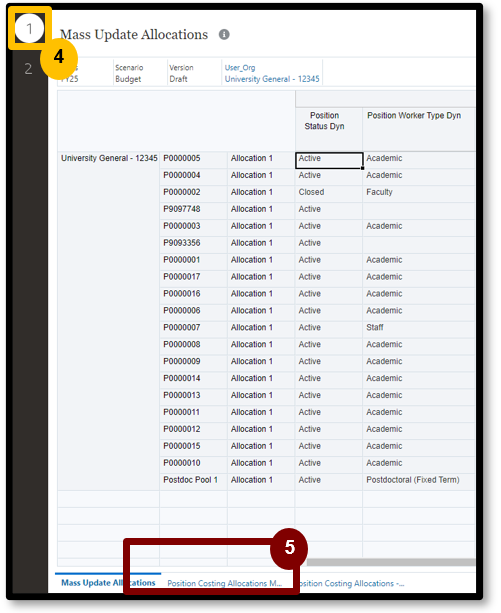
Task: Click position P9093356 row
Action: (x=193, y=243)
